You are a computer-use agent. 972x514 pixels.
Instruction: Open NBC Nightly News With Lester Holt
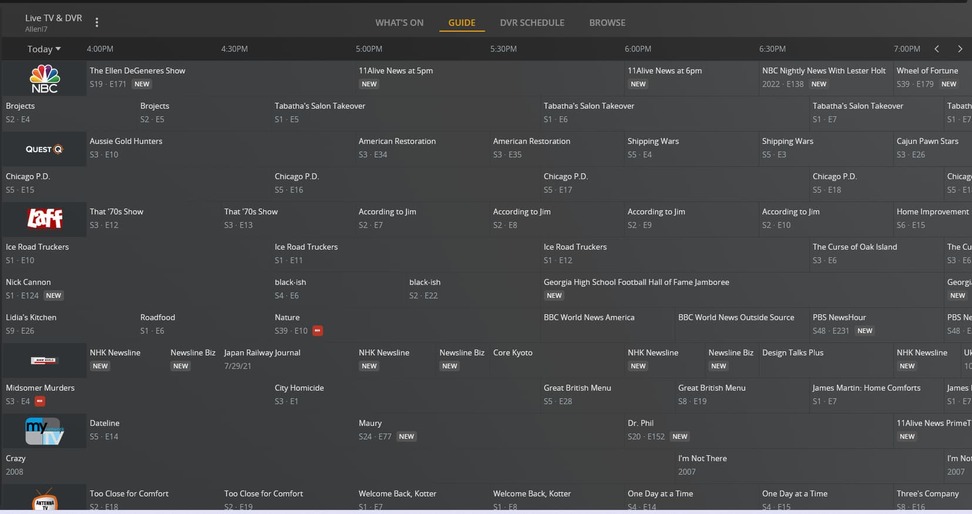826,78
